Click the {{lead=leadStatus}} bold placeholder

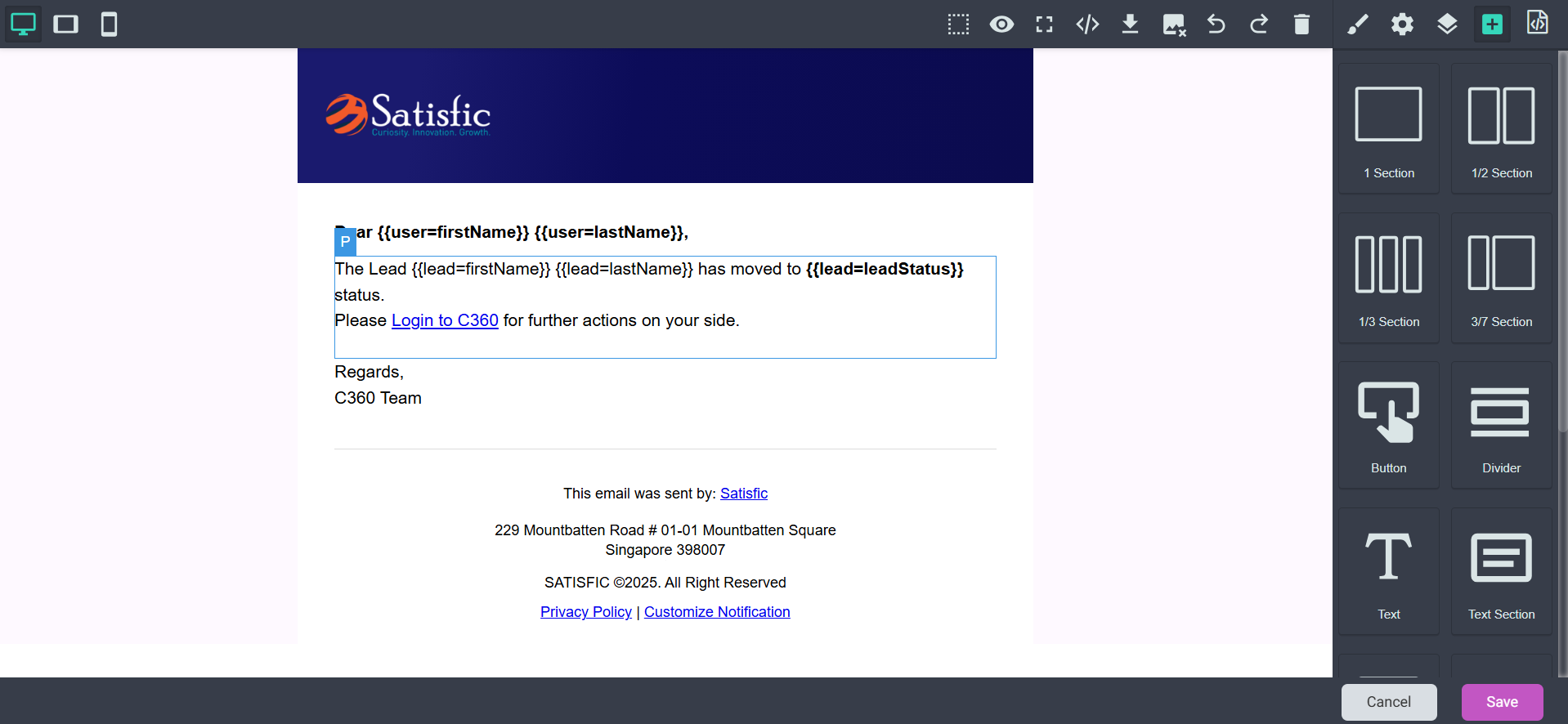click(885, 269)
